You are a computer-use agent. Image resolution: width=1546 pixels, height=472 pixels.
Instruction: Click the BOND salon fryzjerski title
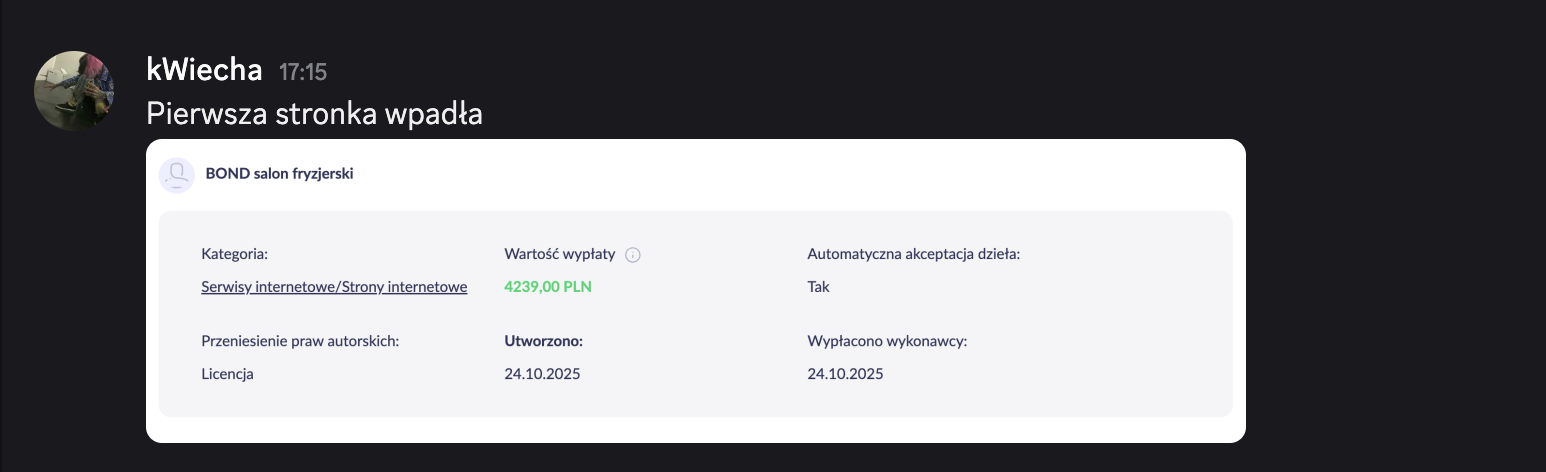tap(279, 174)
